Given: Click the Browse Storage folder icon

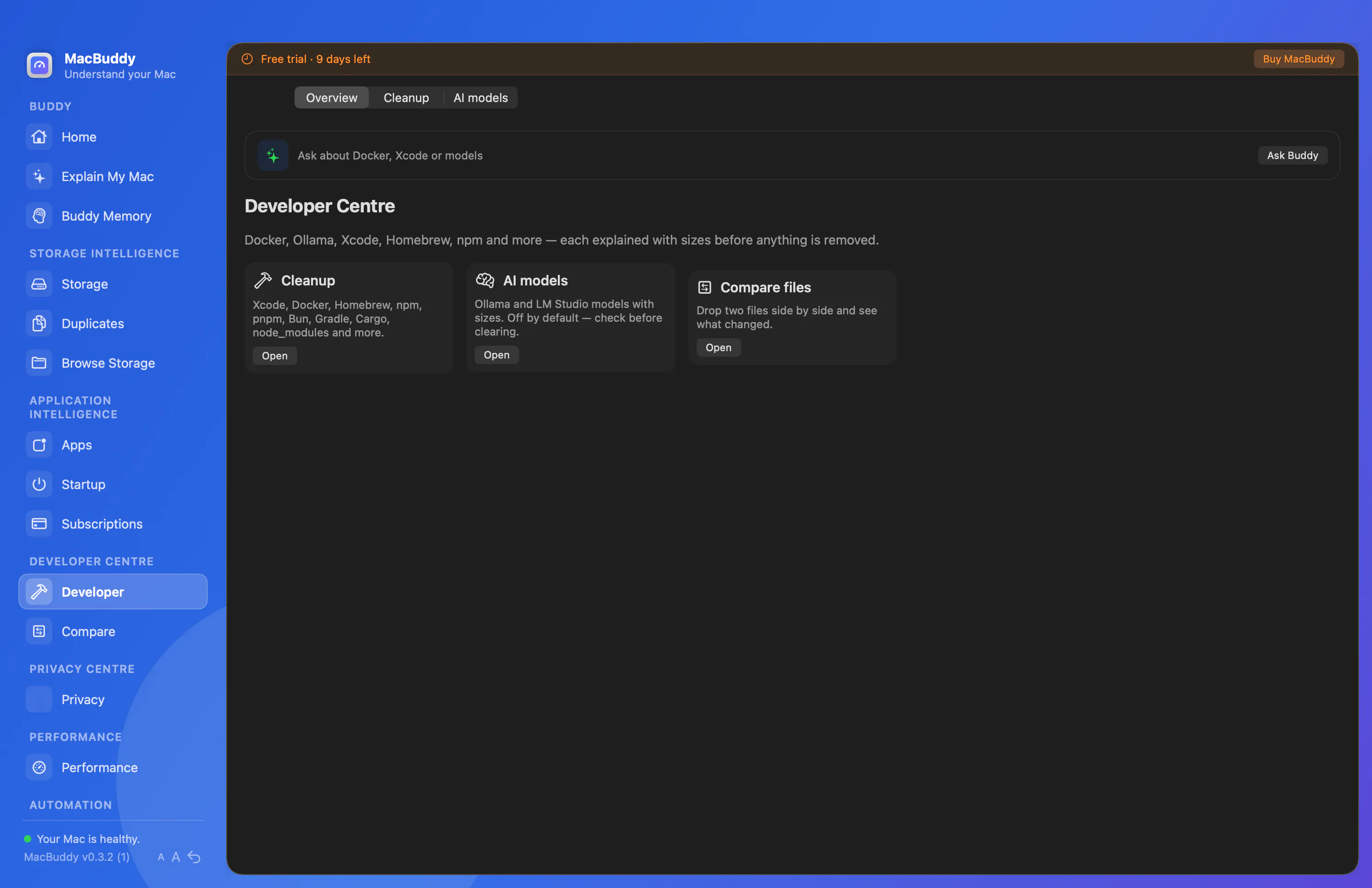Looking at the screenshot, I should click(39, 363).
